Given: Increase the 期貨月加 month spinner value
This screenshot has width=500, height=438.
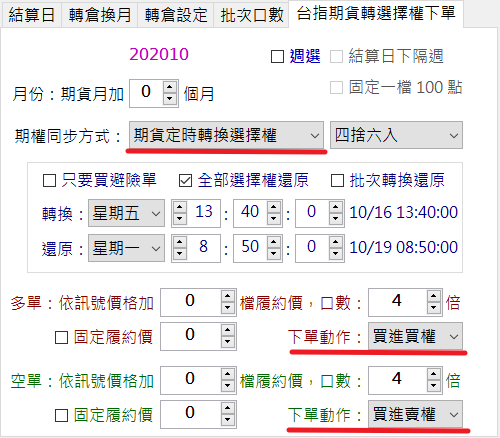Looking at the screenshot, I should 170,87.
